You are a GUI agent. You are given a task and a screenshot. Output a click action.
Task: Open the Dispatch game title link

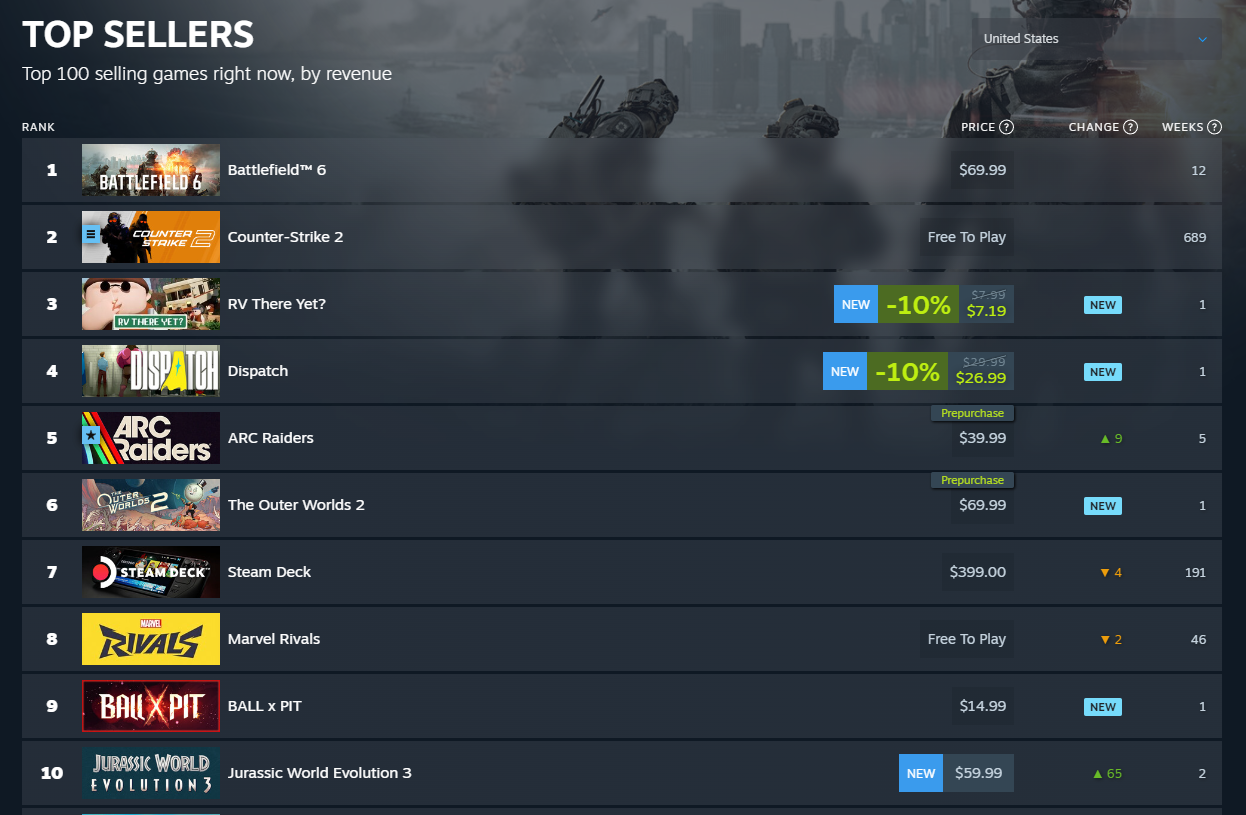tap(258, 371)
